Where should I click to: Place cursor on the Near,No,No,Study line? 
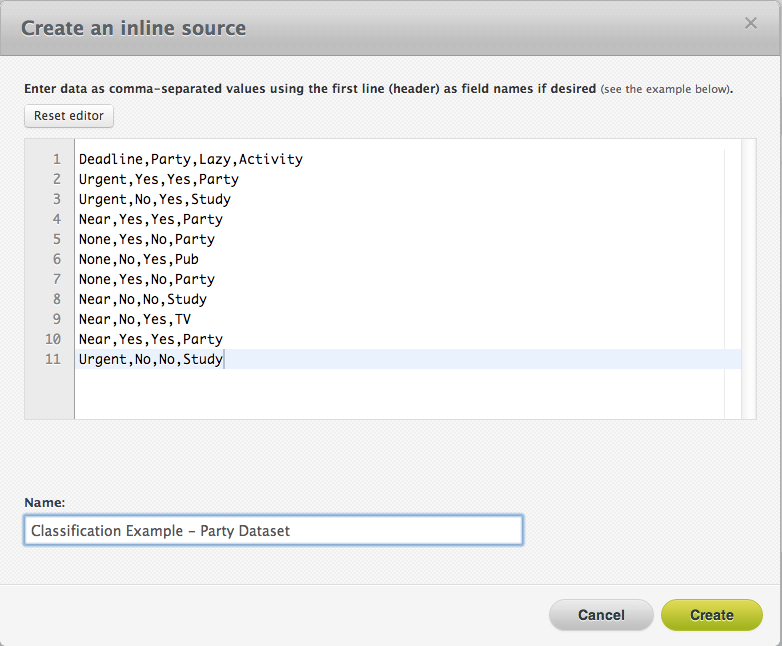pyautogui.click(x=142, y=299)
